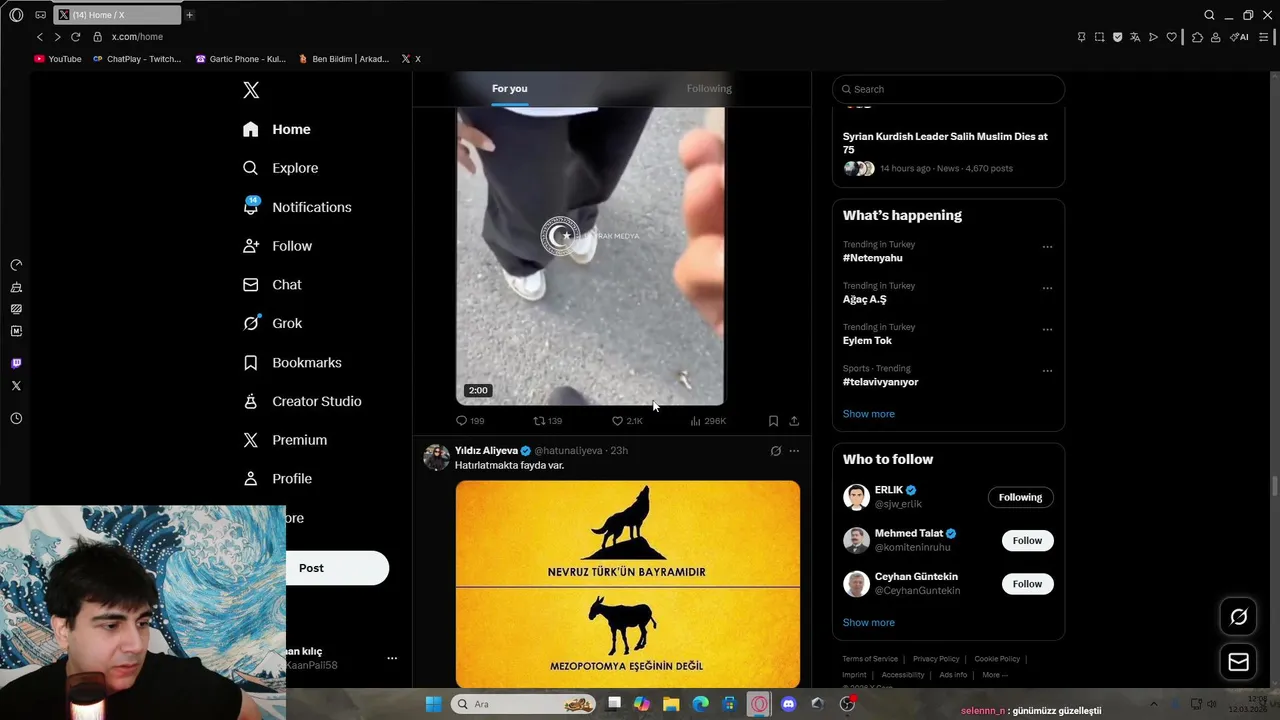Open Bookmarks in sidebar
Viewport: 1280px width, 720px height.
(292, 362)
